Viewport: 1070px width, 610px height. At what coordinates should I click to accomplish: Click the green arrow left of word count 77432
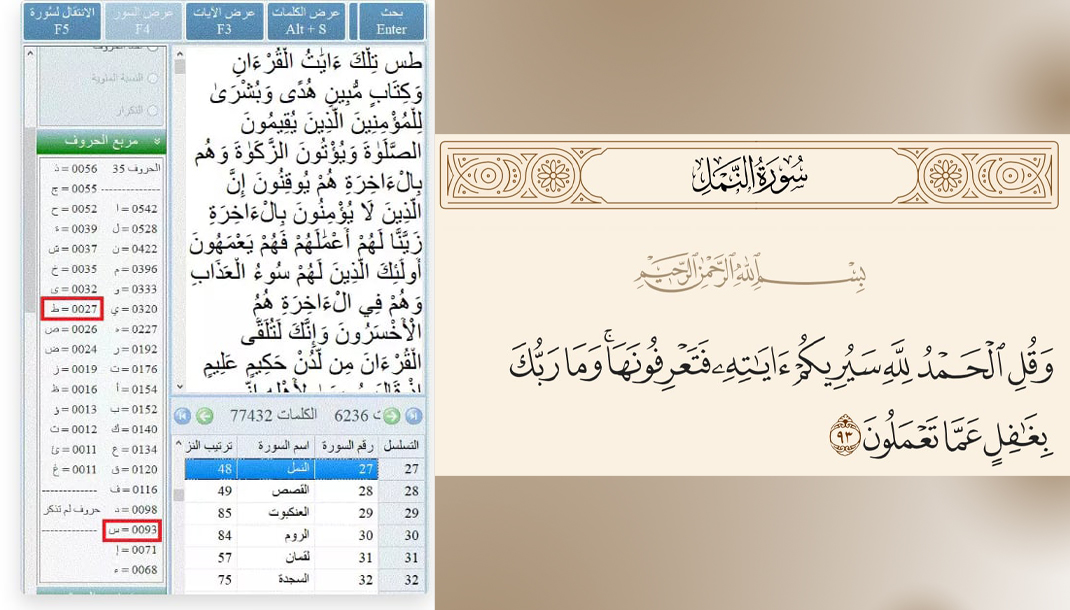(x=204, y=416)
